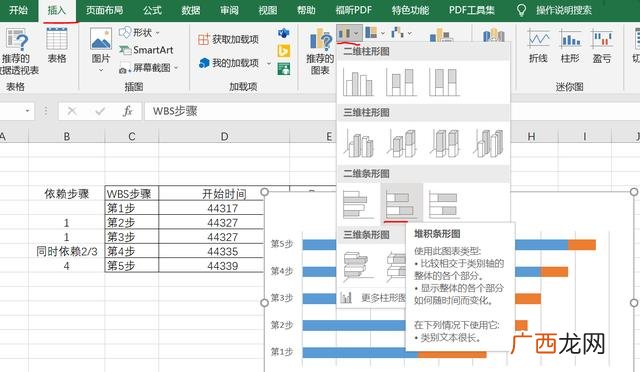Click the insert column or bar chart button
640x372 pixels.
(x=348, y=33)
